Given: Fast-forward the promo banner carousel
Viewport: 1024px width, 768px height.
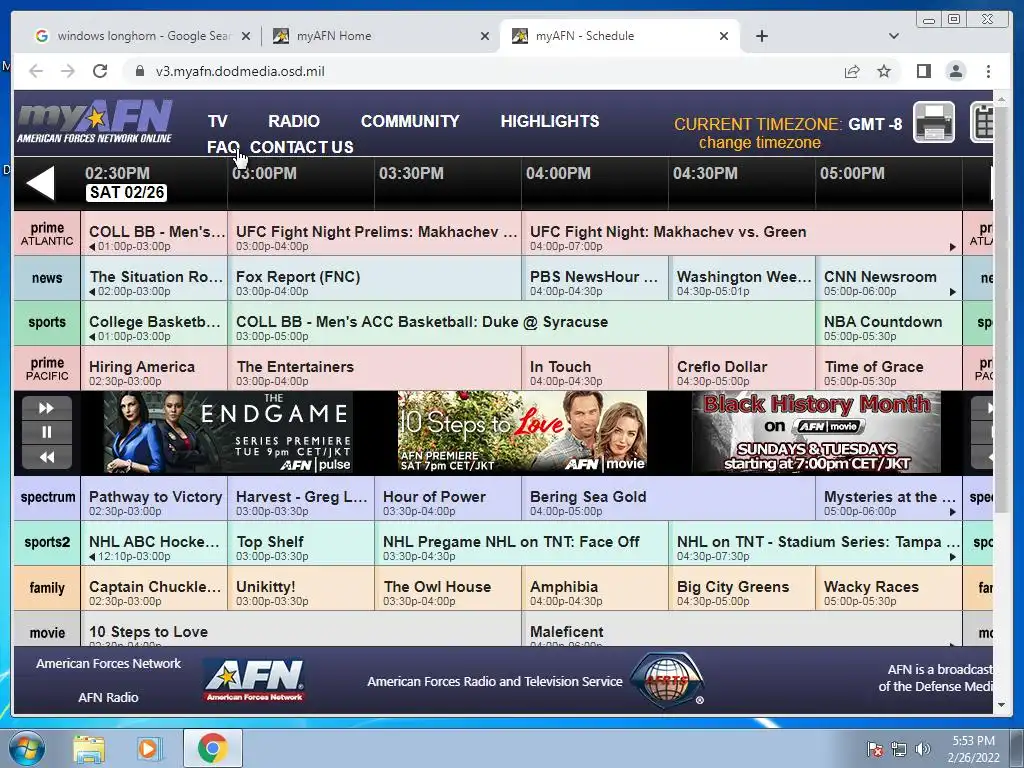Looking at the screenshot, I should tap(46, 408).
